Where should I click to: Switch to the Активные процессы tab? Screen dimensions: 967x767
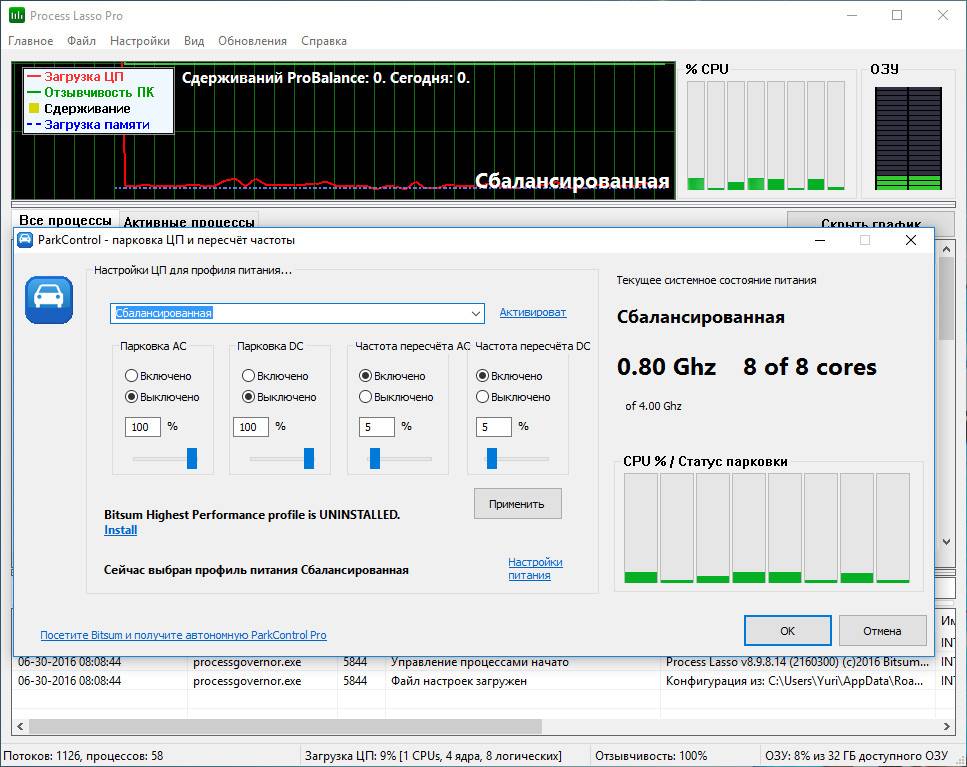189,222
